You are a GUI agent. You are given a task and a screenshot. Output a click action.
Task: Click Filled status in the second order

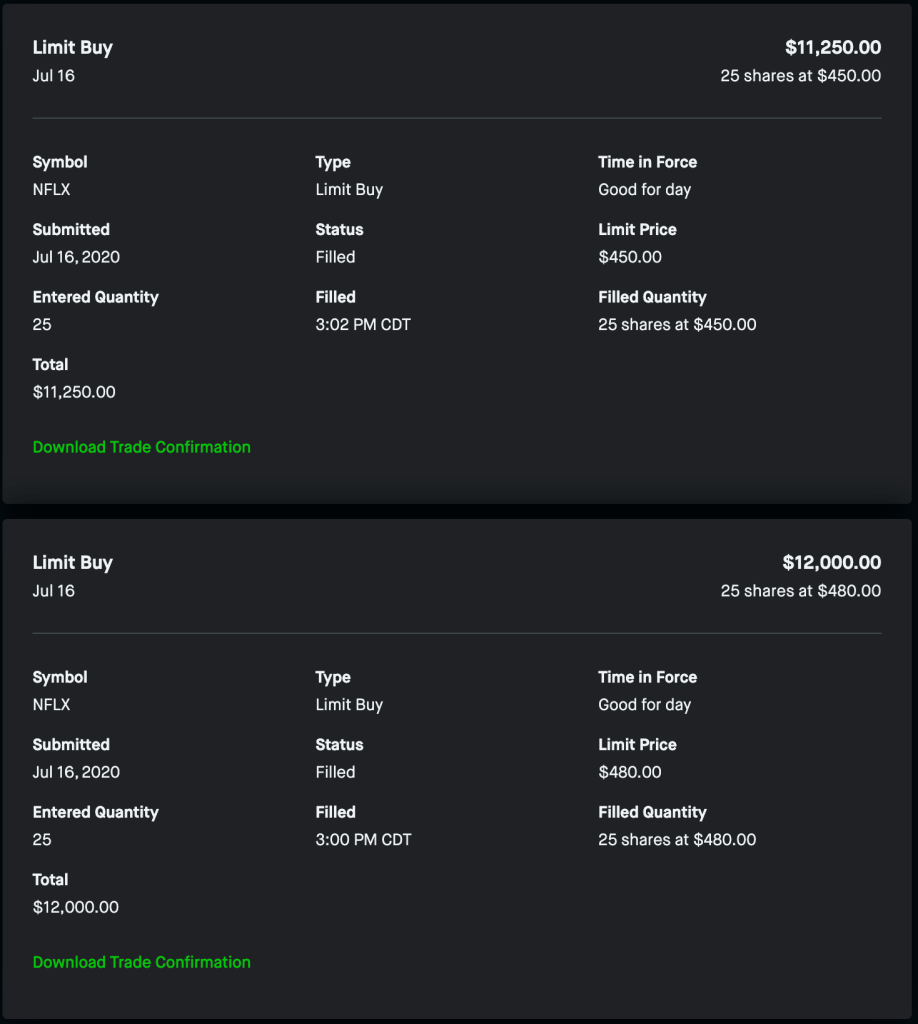(335, 772)
